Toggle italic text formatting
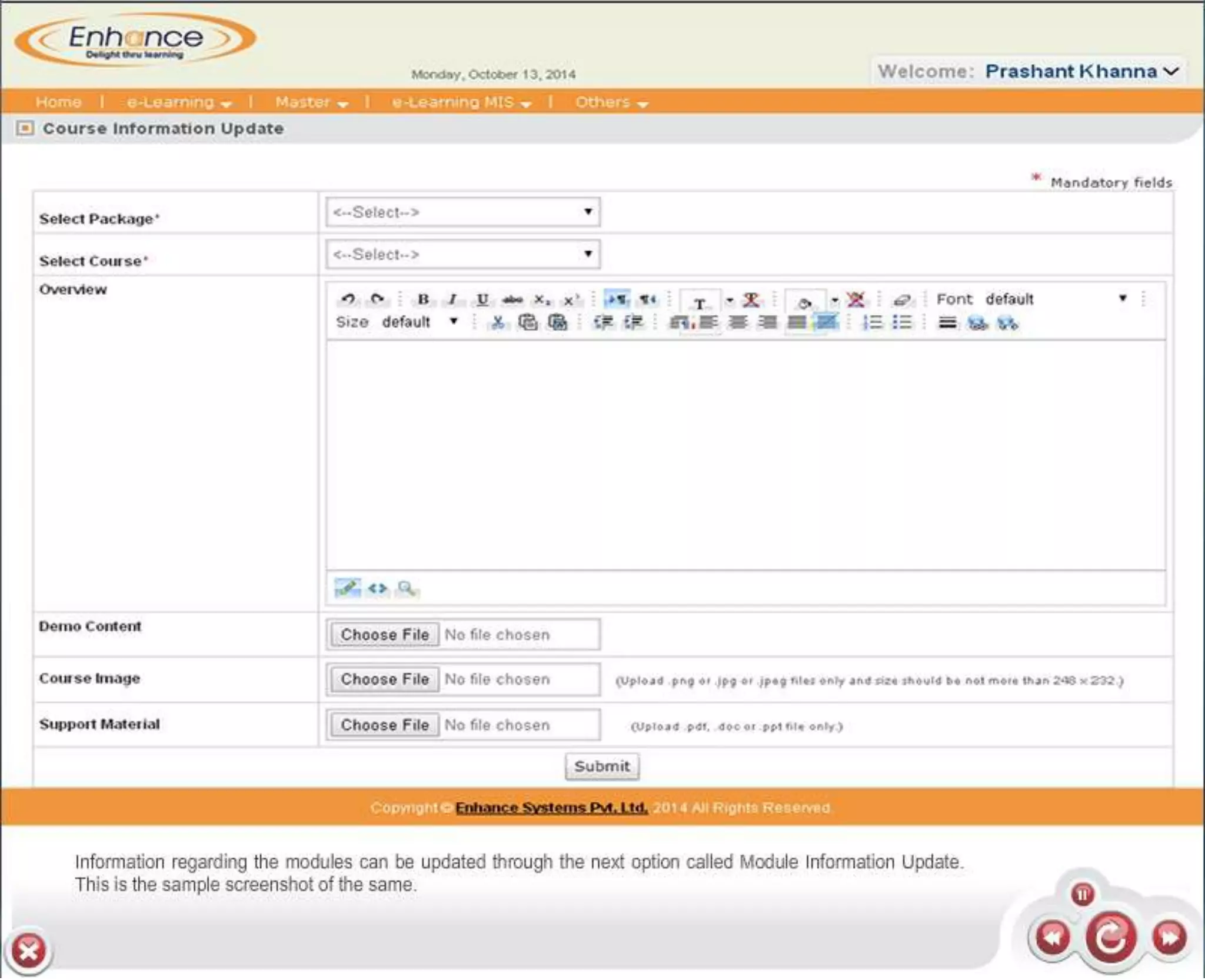This screenshot has width=1205, height=980. pos(452,299)
